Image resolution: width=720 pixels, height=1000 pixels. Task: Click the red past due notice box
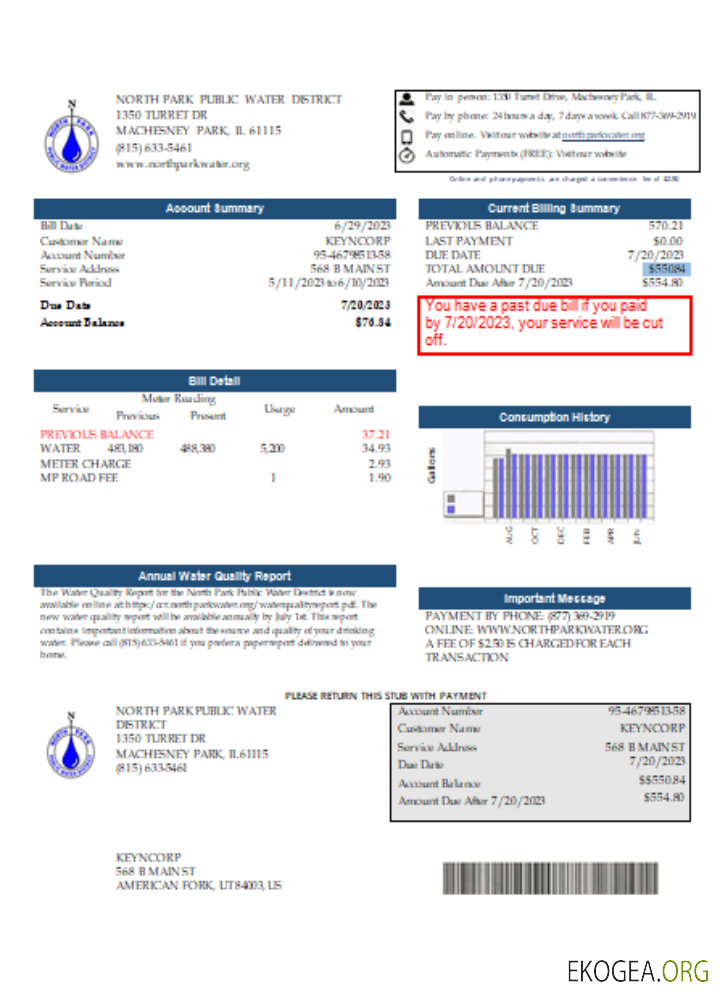(553, 325)
